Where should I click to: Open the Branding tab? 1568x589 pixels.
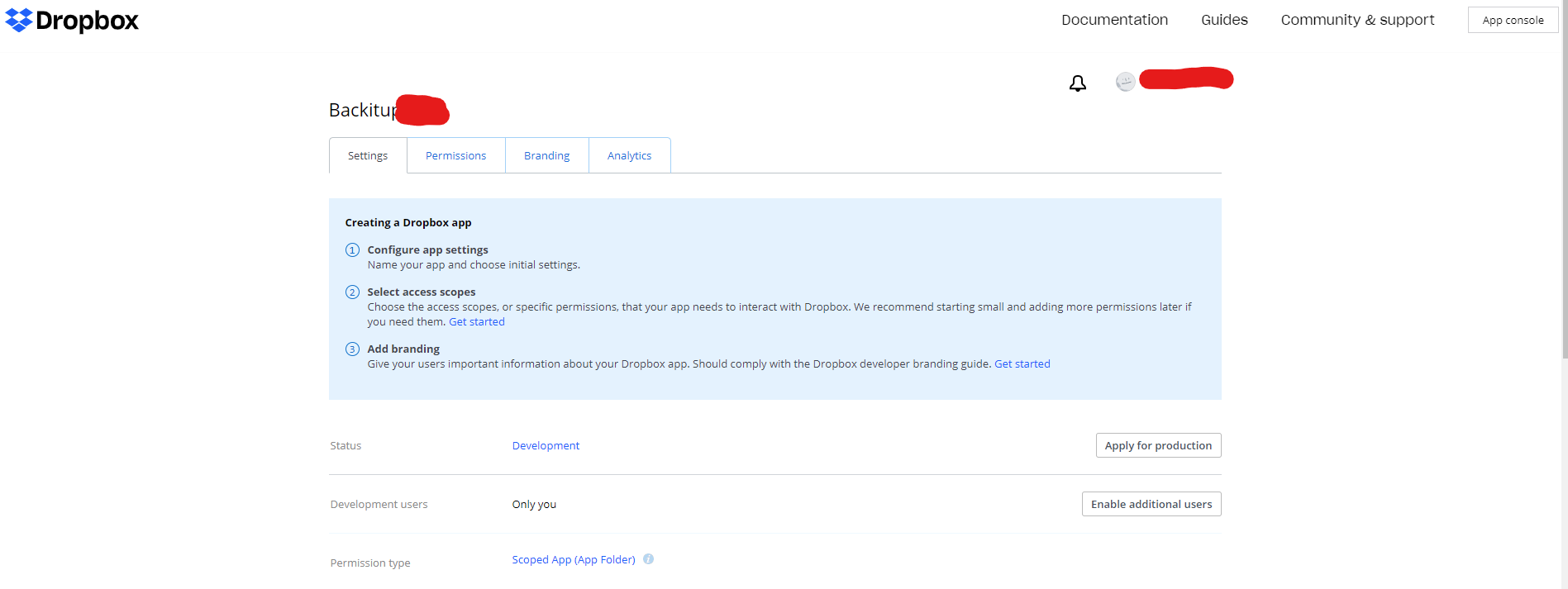pyautogui.click(x=546, y=156)
